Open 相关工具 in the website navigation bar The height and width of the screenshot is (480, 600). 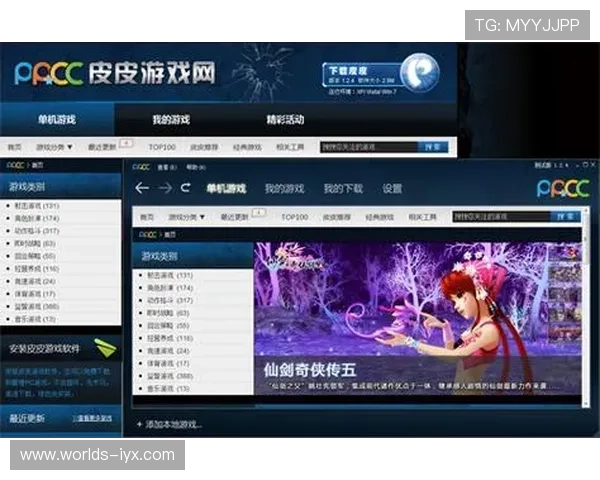[x=290, y=147]
